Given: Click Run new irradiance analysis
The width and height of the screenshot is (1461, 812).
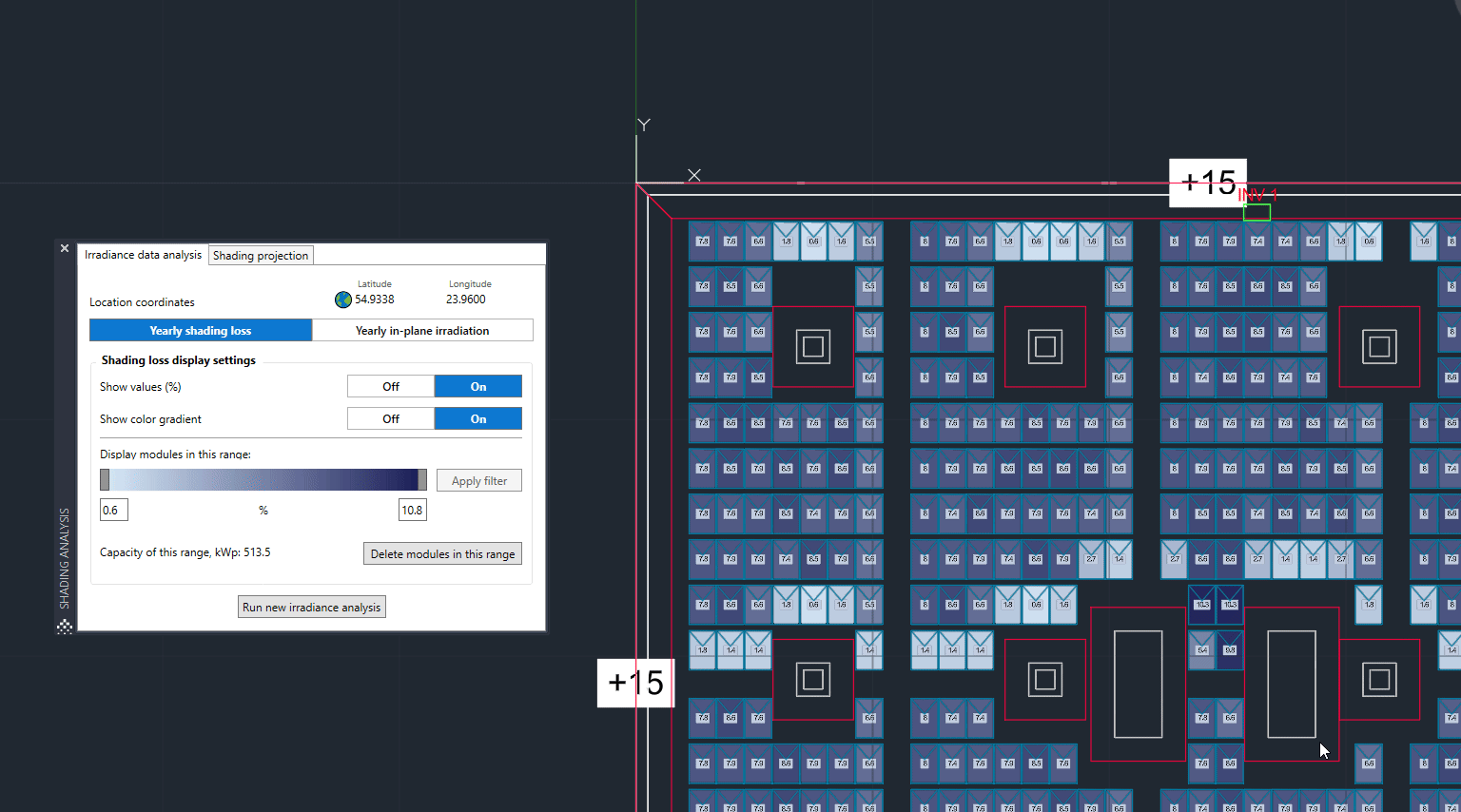Looking at the screenshot, I should (x=311, y=607).
